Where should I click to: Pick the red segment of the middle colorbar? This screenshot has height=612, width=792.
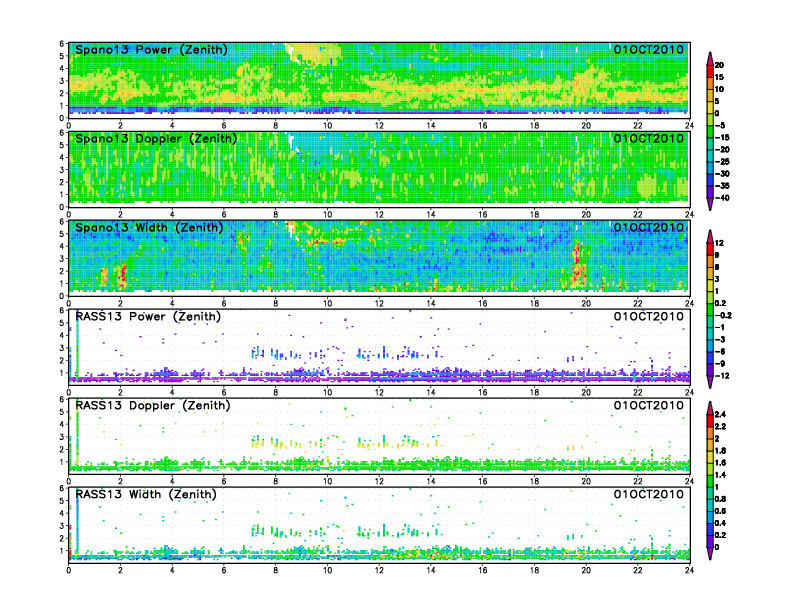(710, 249)
